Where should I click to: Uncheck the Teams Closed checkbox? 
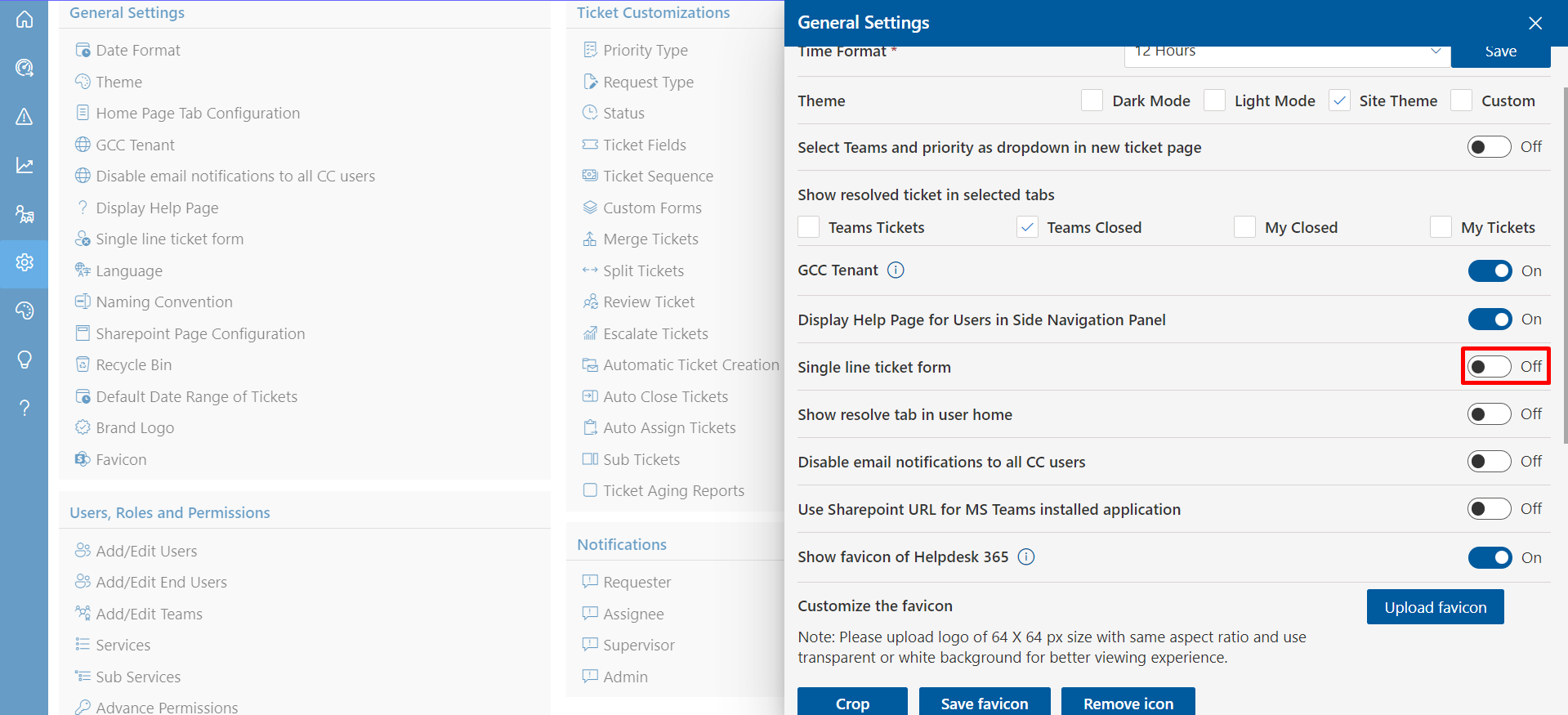coord(1027,227)
